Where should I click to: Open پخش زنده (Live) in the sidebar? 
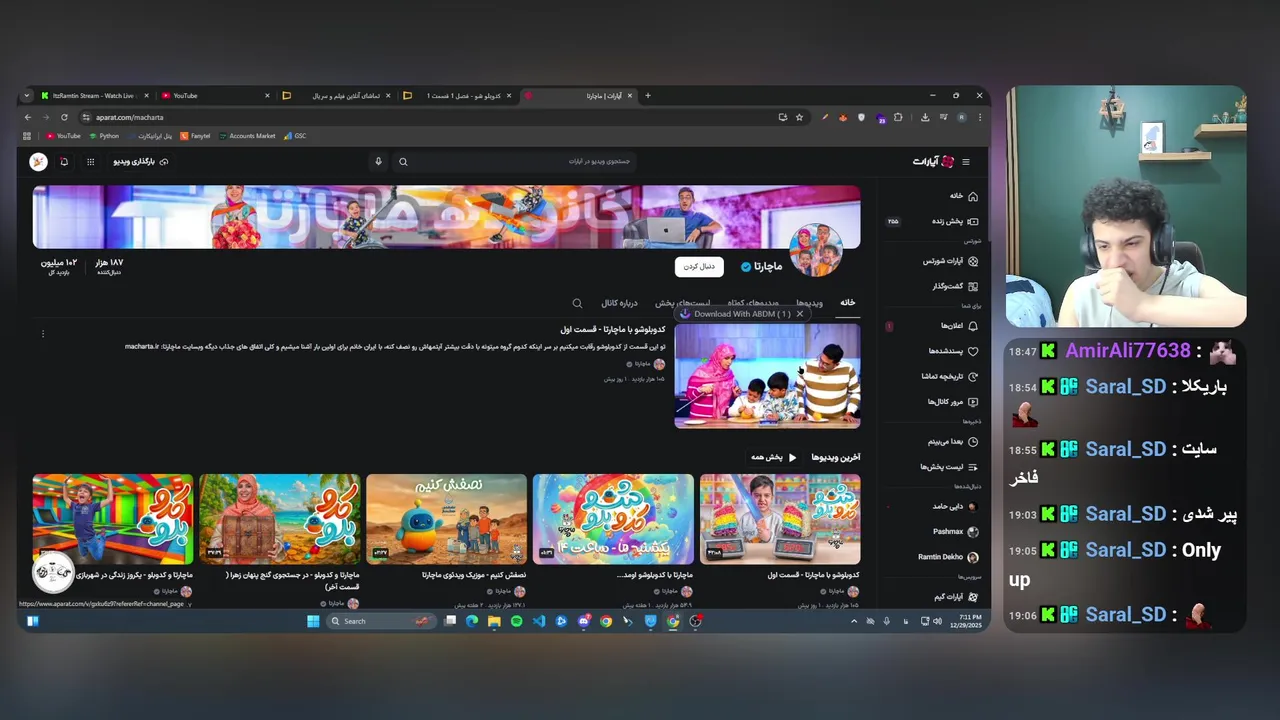tap(955, 221)
